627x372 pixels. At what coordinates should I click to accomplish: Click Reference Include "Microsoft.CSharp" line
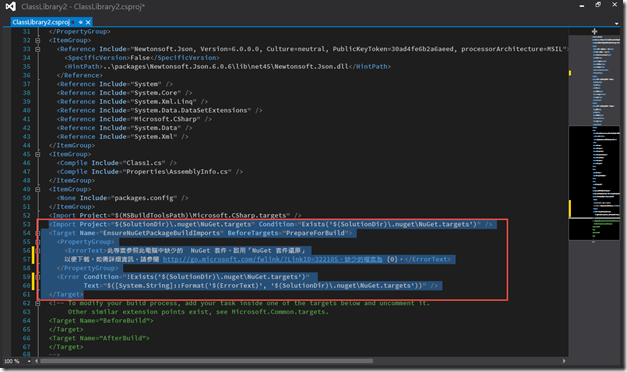click(134, 119)
